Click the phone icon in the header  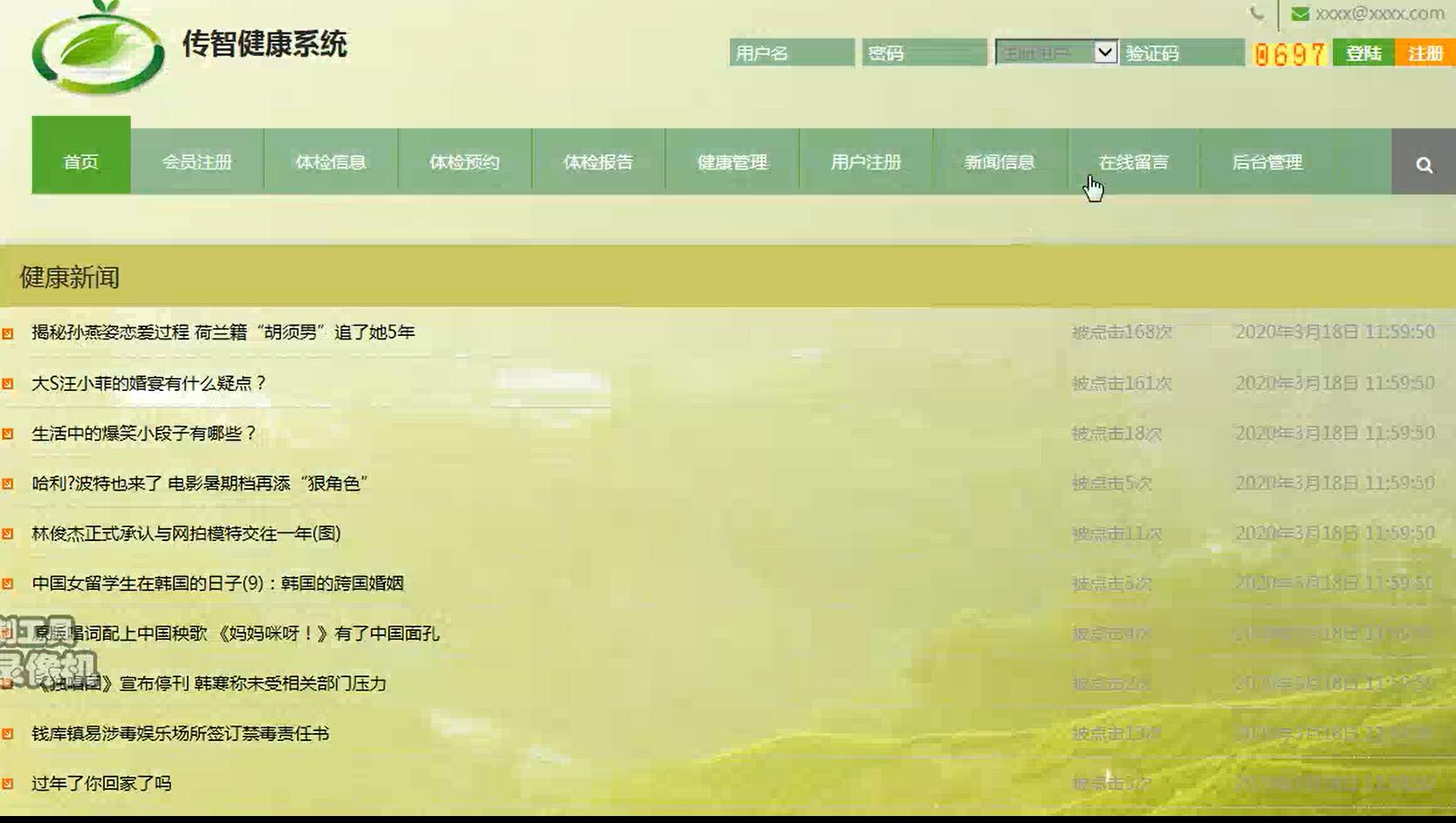point(1255,12)
